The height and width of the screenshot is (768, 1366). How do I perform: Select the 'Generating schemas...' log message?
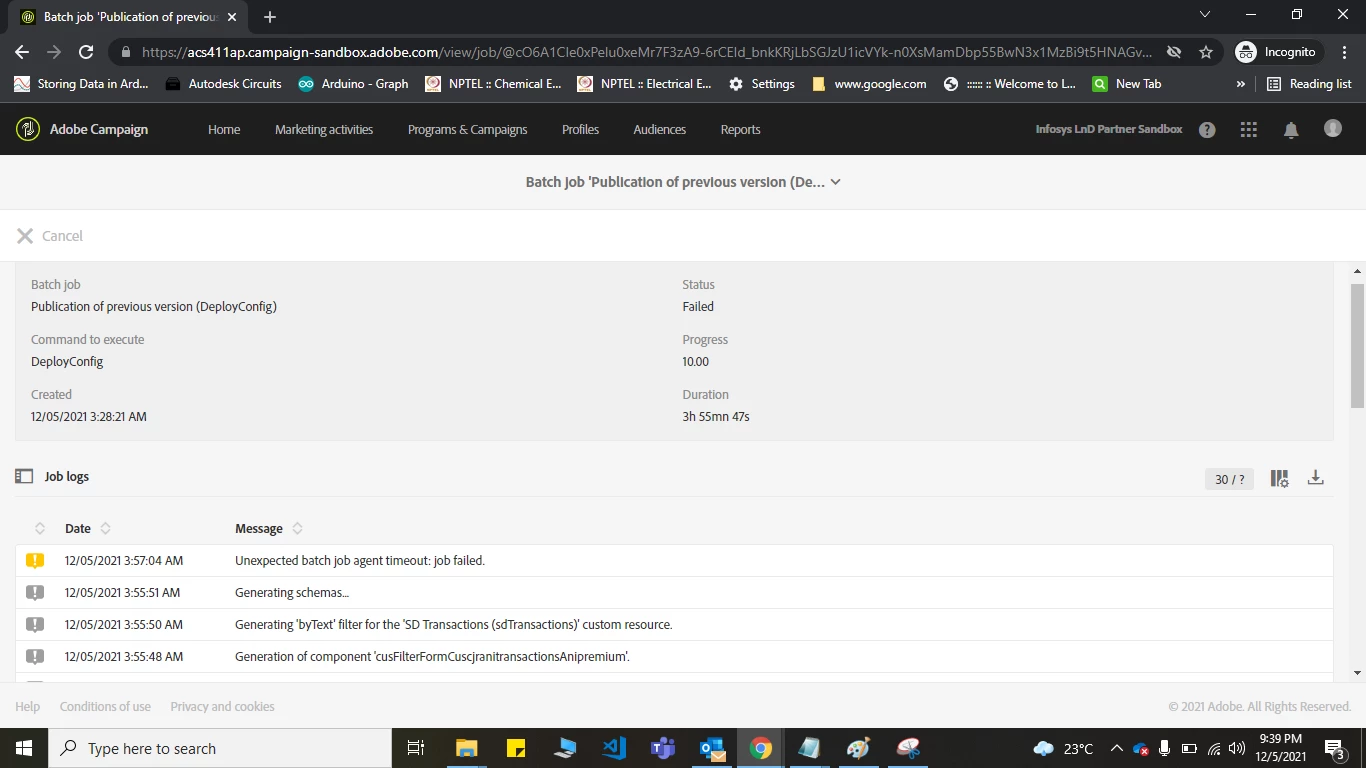(x=292, y=593)
